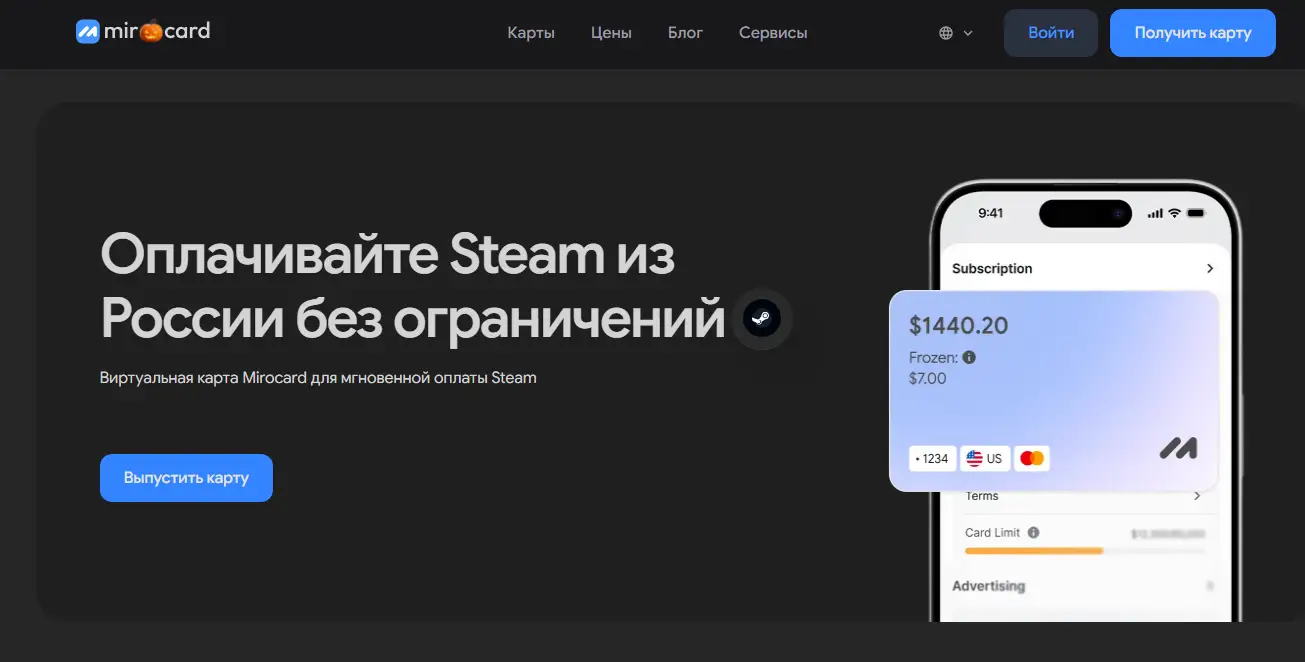Click the phone's Wi-Fi status icon
The image size is (1305, 662).
(1175, 213)
